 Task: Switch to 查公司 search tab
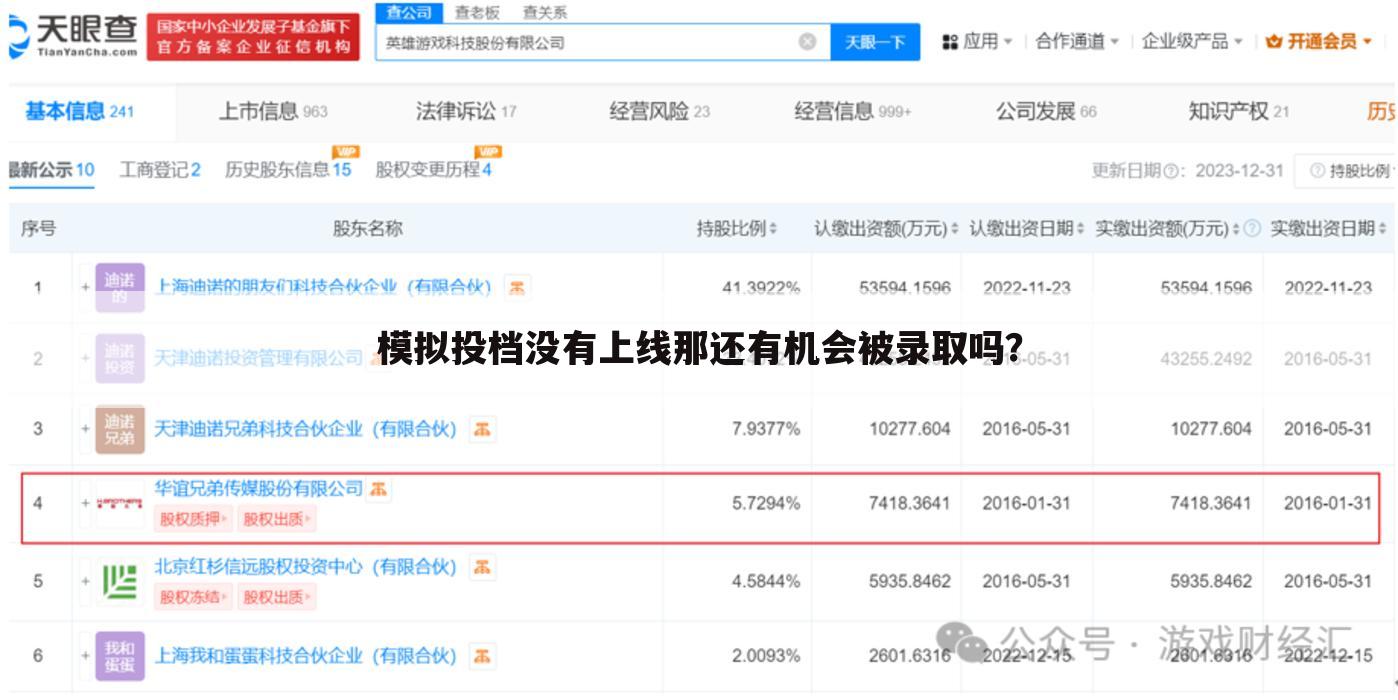(409, 13)
